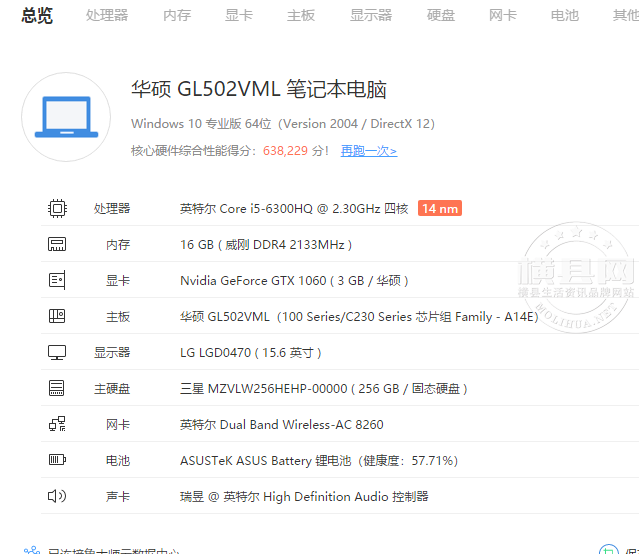This screenshot has height=554, width=639.
Task: Switch to the 内存 tab
Action: (x=177, y=15)
